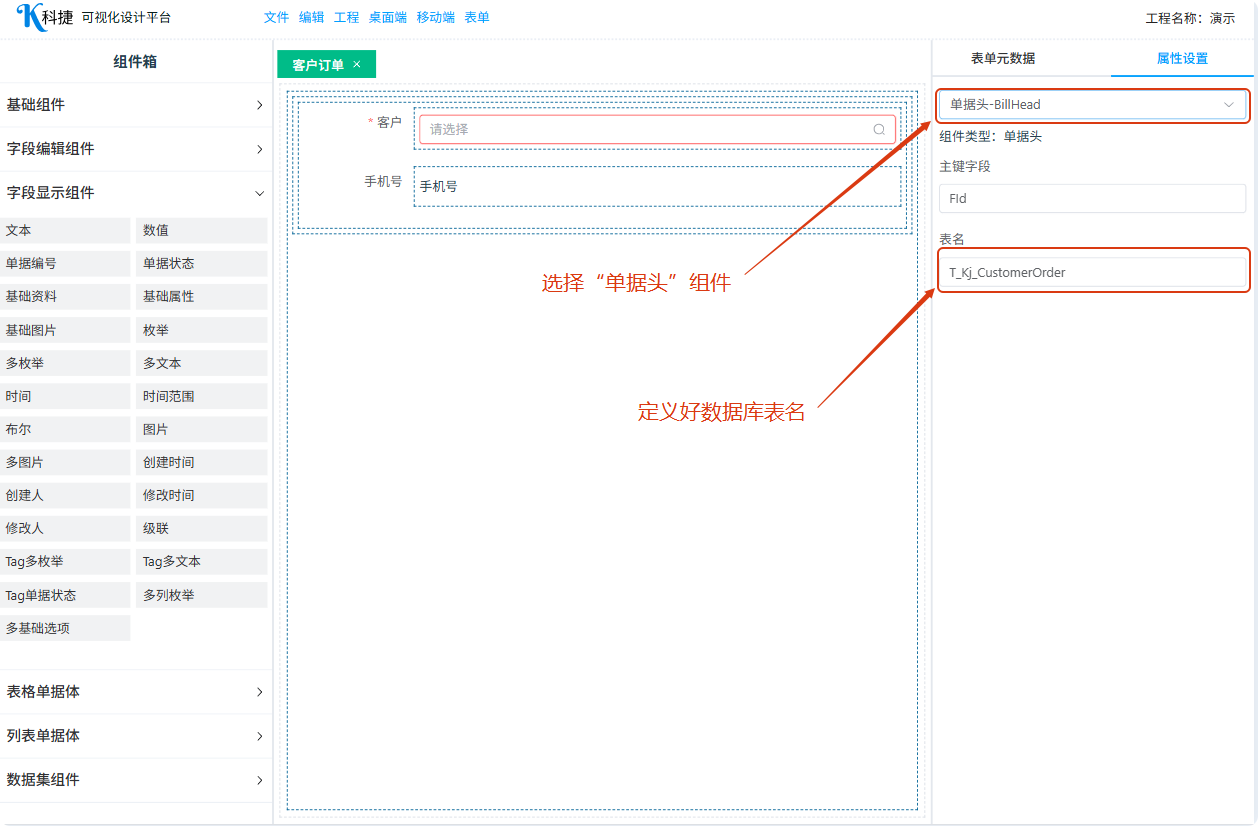The height and width of the screenshot is (826, 1258).
Task: Switch to the 属性设置 tab
Action: [1182, 58]
